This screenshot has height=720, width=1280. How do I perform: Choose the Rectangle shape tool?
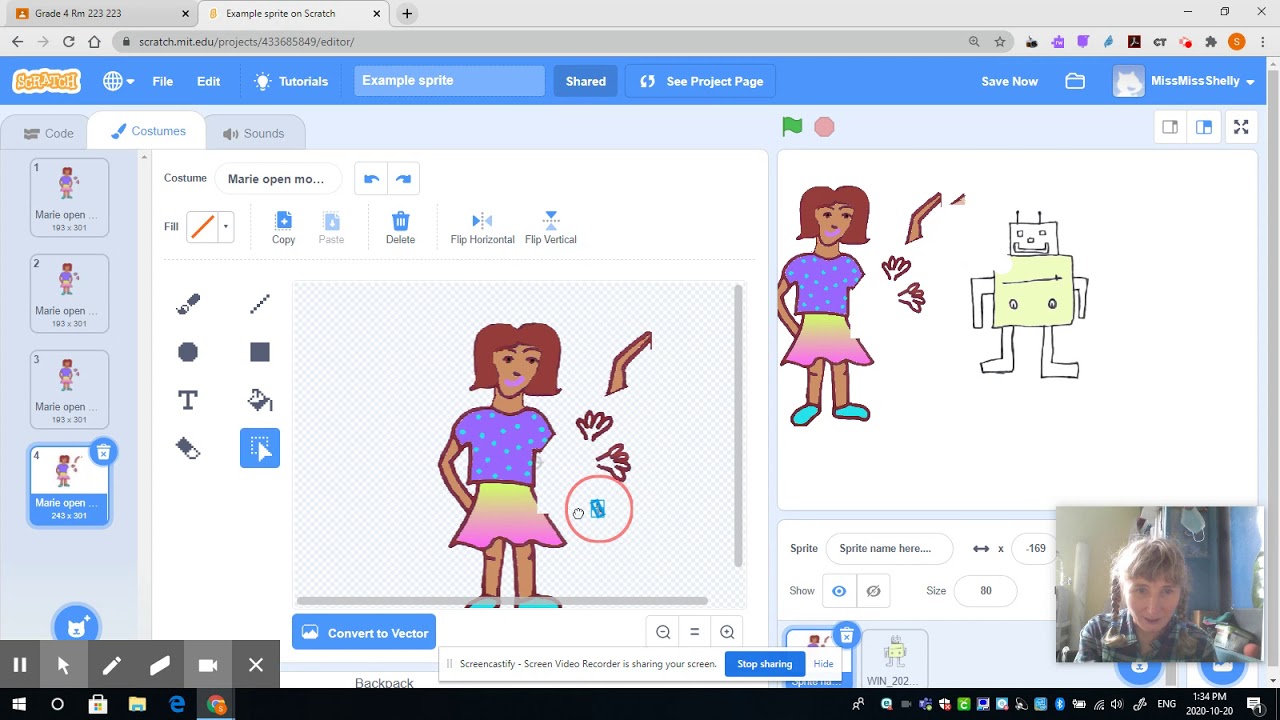pos(260,352)
